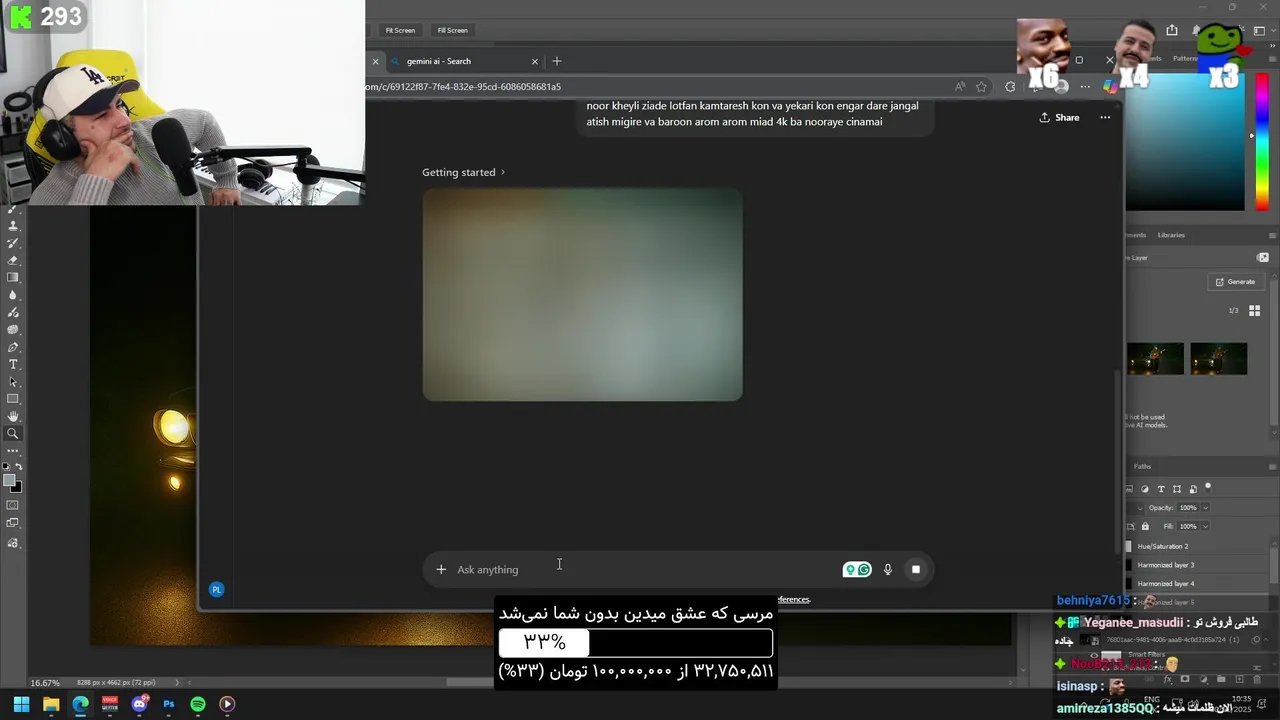The image size is (1280, 720).
Task: Click the Generate button in Photoshop panel
Action: click(x=1235, y=282)
